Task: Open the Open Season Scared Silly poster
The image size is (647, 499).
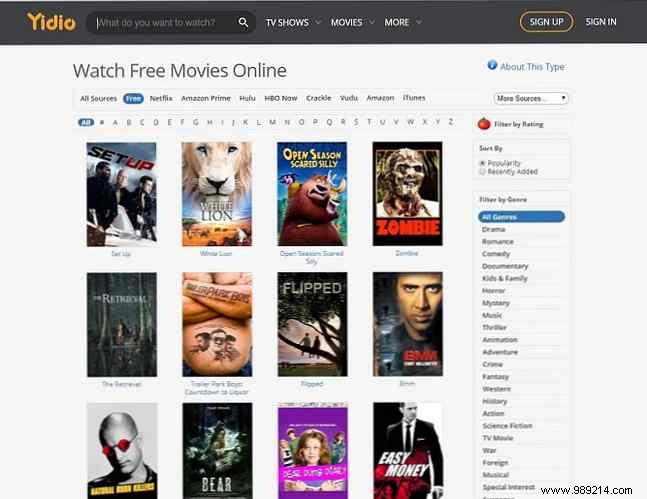Action: tap(312, 194)
